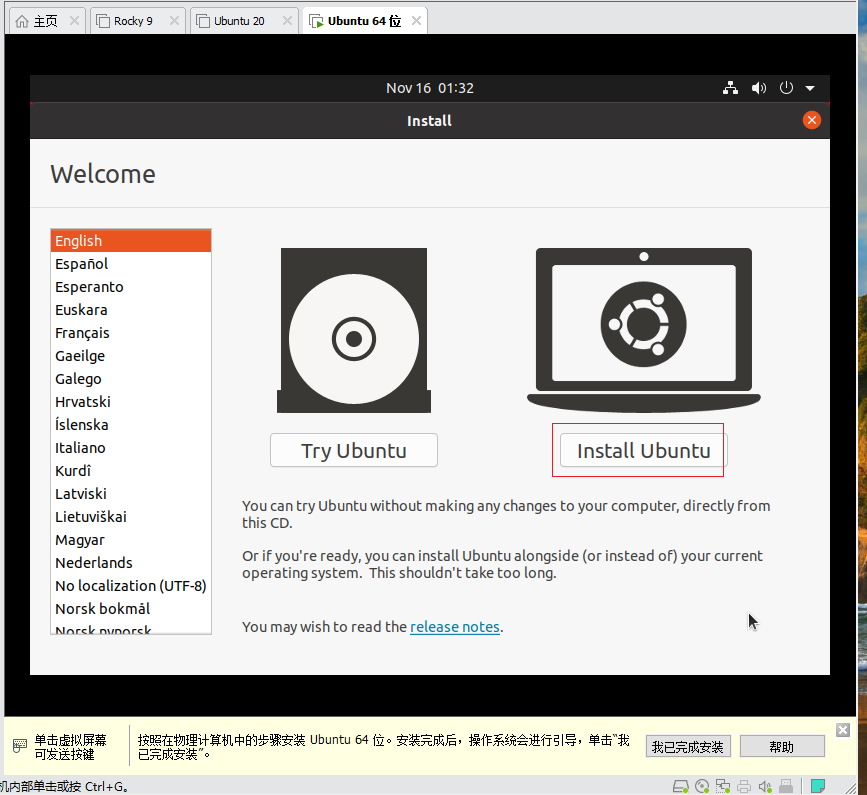Select Norsk bokmål in the language list
Viewport: 867px width, 795px height.
[x=130, y=609]
